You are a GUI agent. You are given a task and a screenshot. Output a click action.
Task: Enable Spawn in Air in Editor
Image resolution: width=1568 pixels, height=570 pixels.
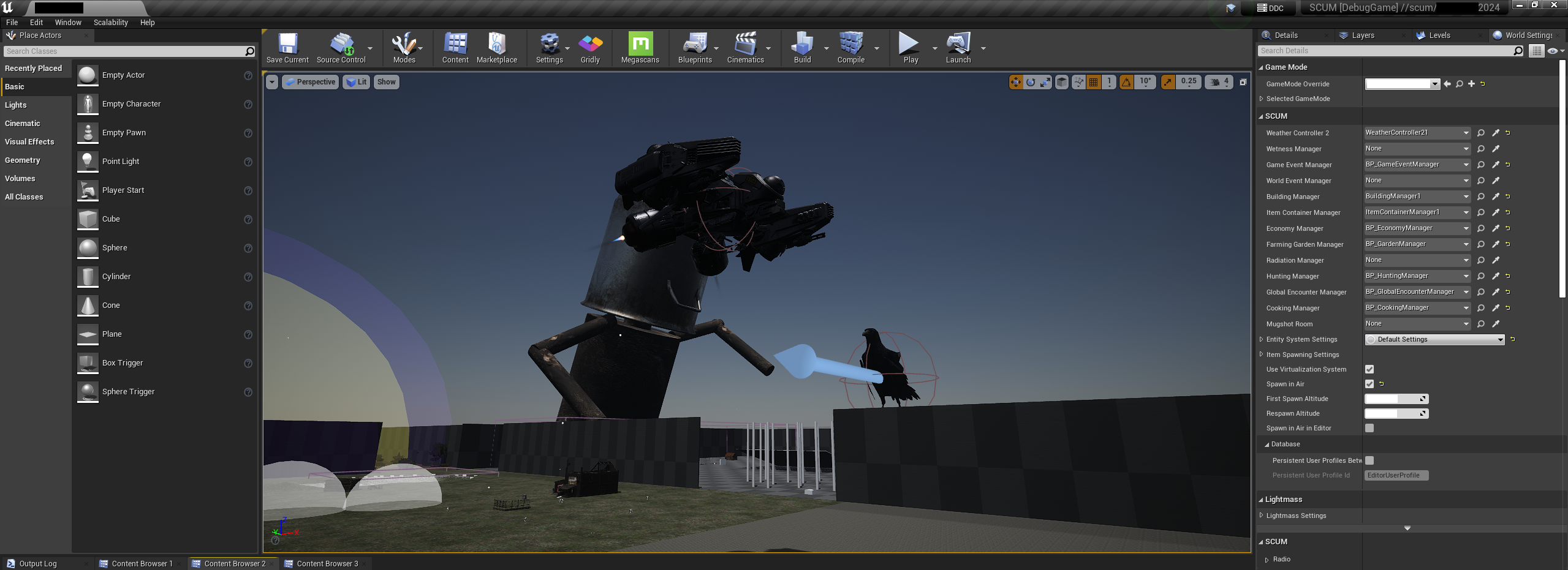tap(1369, 428)
